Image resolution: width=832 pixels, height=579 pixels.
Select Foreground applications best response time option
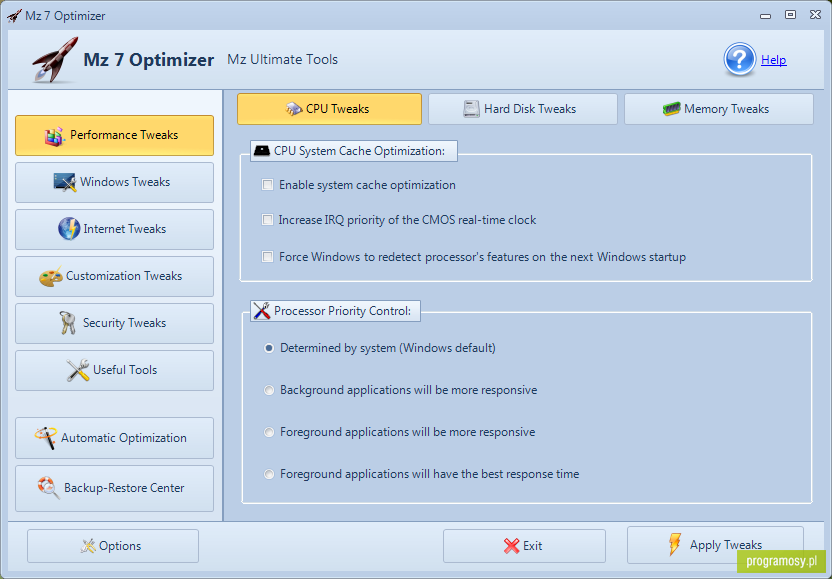pyautogui.click(x=269, y=474)
